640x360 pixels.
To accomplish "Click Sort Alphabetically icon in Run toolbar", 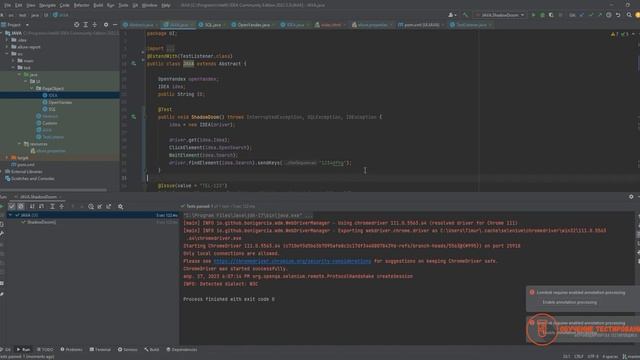I will pyautogui.click(x=32, y=207).
